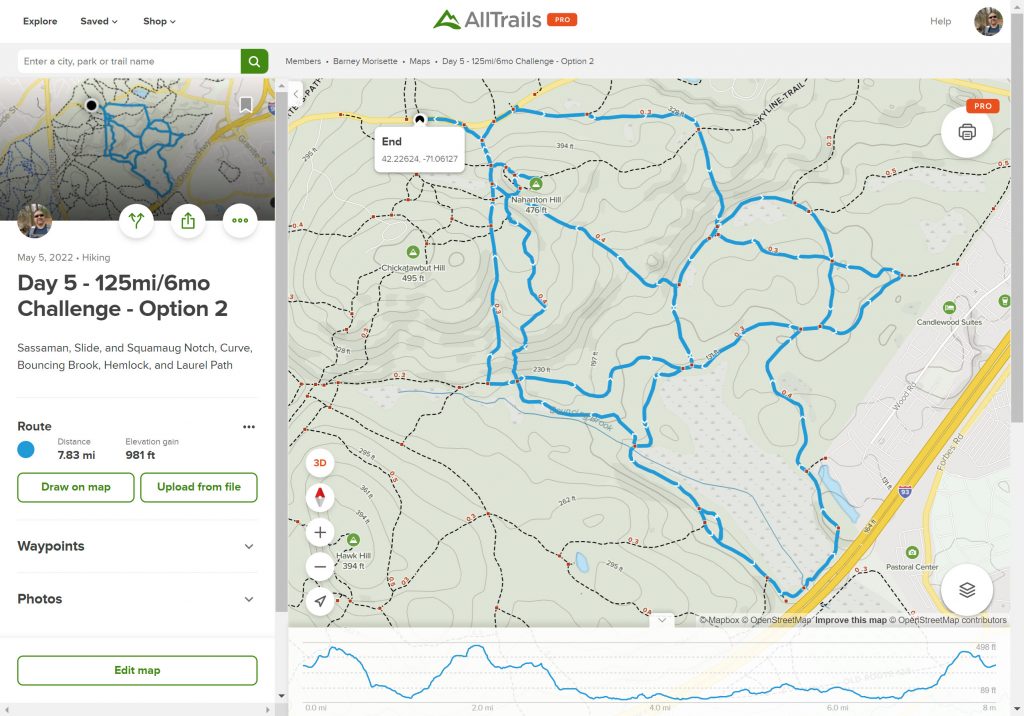Click the share icon below the map thumbnail
The height and width of the screenshot is (716, 1024).
(188, 221)
